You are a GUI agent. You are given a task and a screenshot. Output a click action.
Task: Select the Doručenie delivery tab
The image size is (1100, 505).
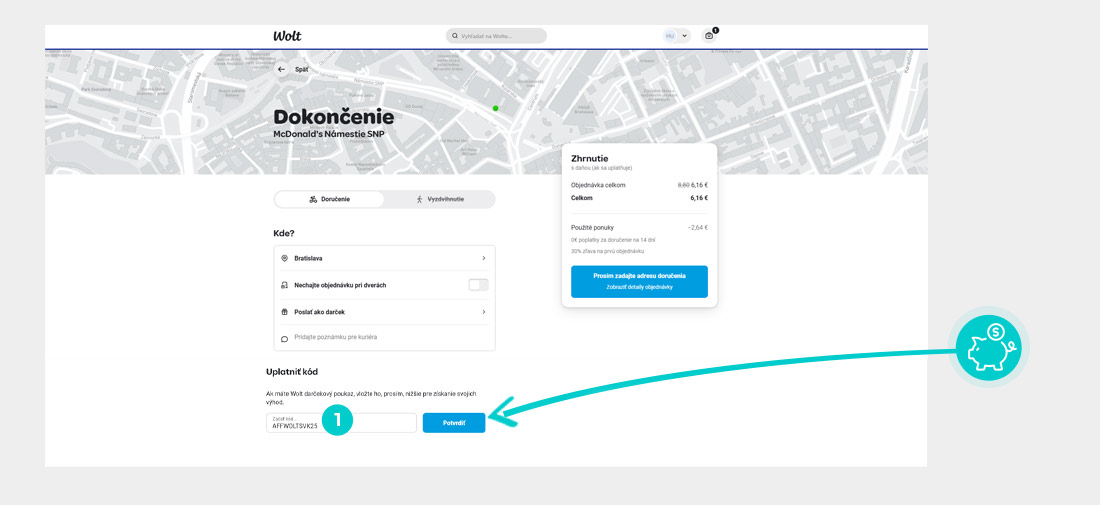(330, 199)
